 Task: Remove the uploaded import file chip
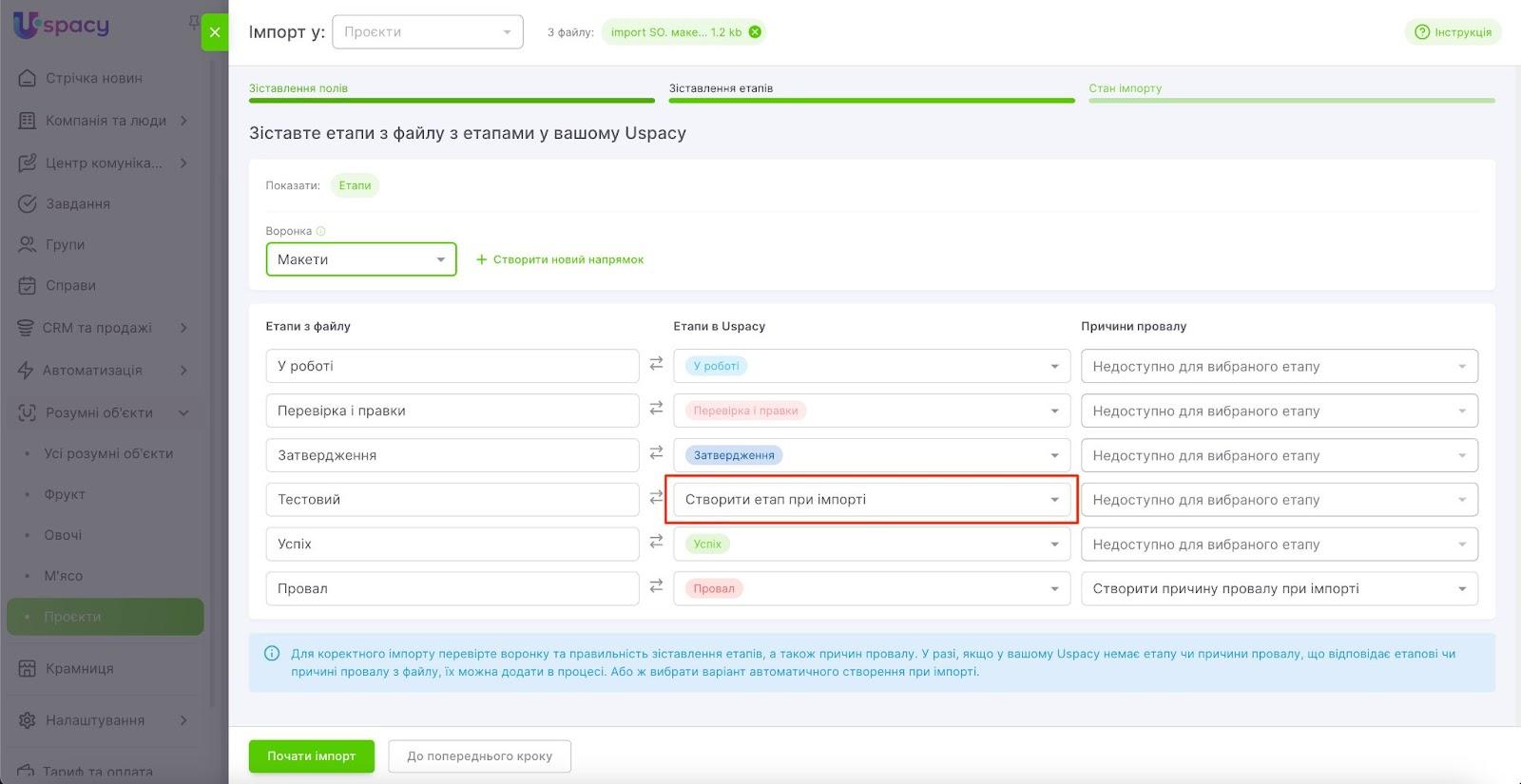click(755, 32)
